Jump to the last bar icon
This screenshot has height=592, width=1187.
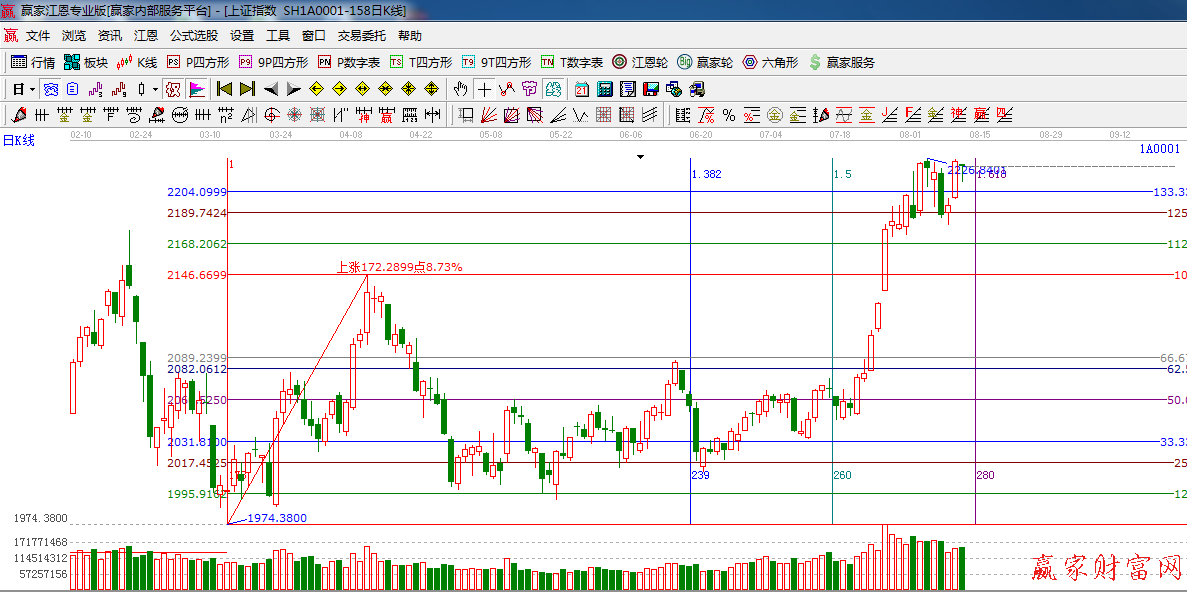coord(247,89)
